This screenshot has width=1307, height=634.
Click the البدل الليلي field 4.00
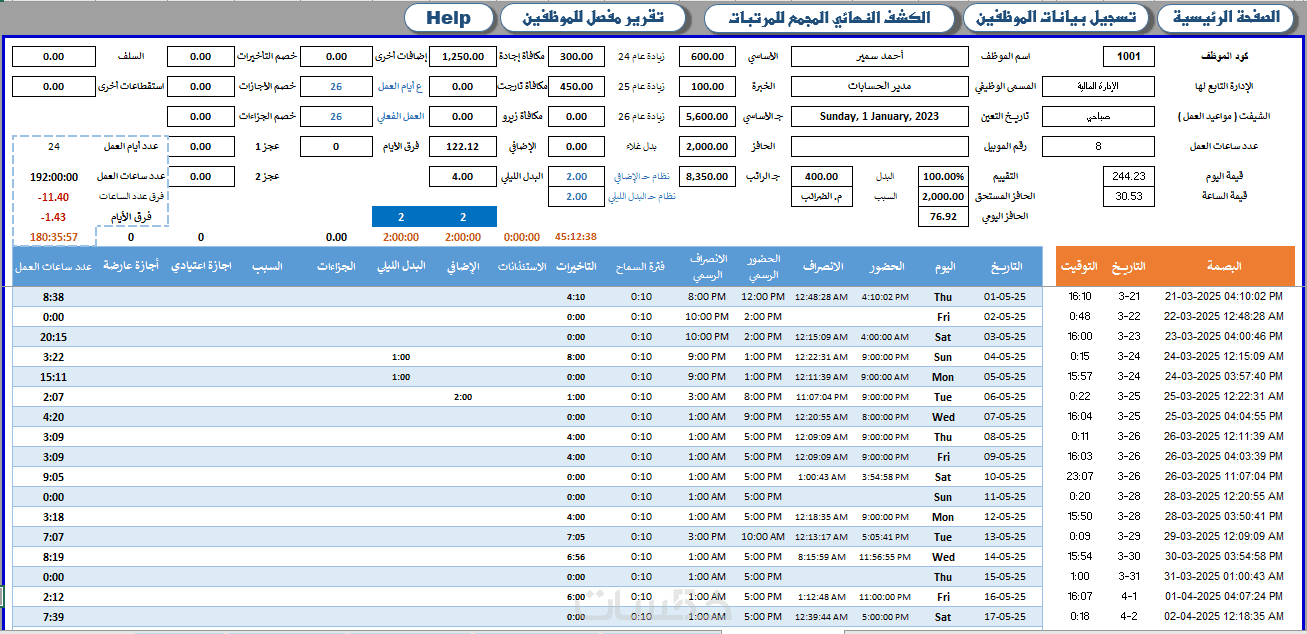click(462, 177)
